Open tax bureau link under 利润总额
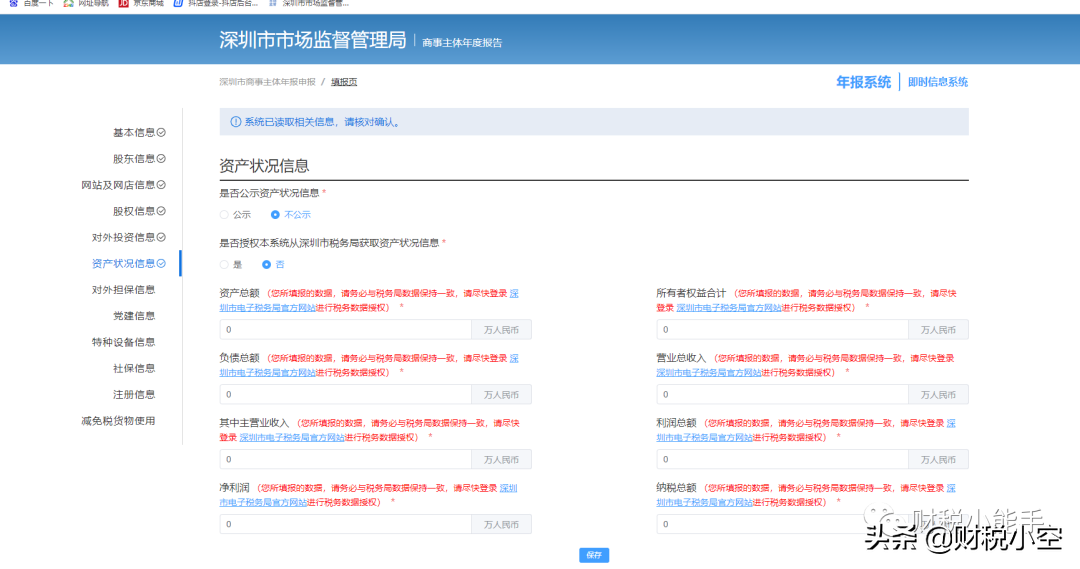The image size is (1080, 569). point(704,437)
